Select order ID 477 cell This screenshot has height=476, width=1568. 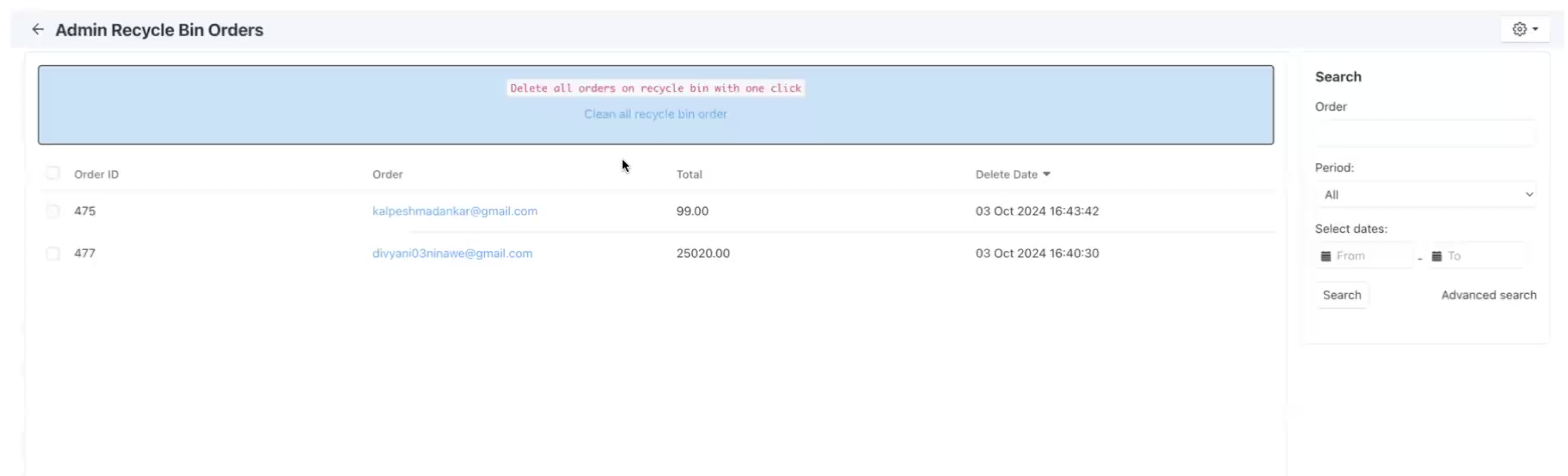[85, 253]
